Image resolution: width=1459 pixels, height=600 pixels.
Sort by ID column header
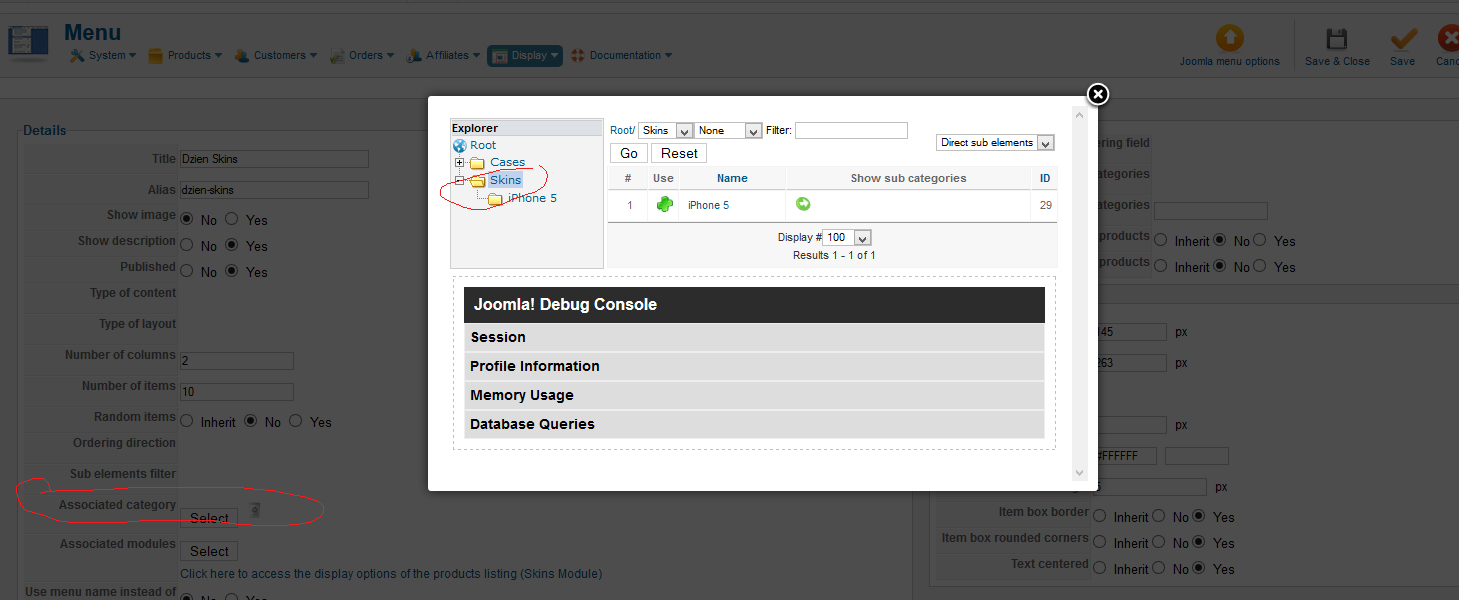1045,178
